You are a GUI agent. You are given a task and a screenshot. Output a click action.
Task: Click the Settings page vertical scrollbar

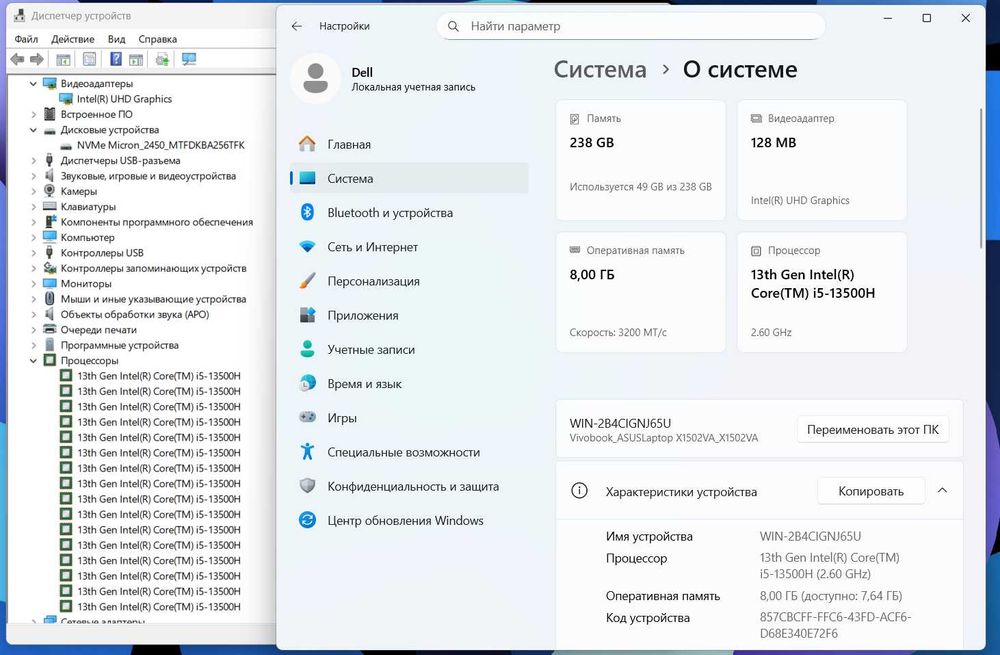981,179
